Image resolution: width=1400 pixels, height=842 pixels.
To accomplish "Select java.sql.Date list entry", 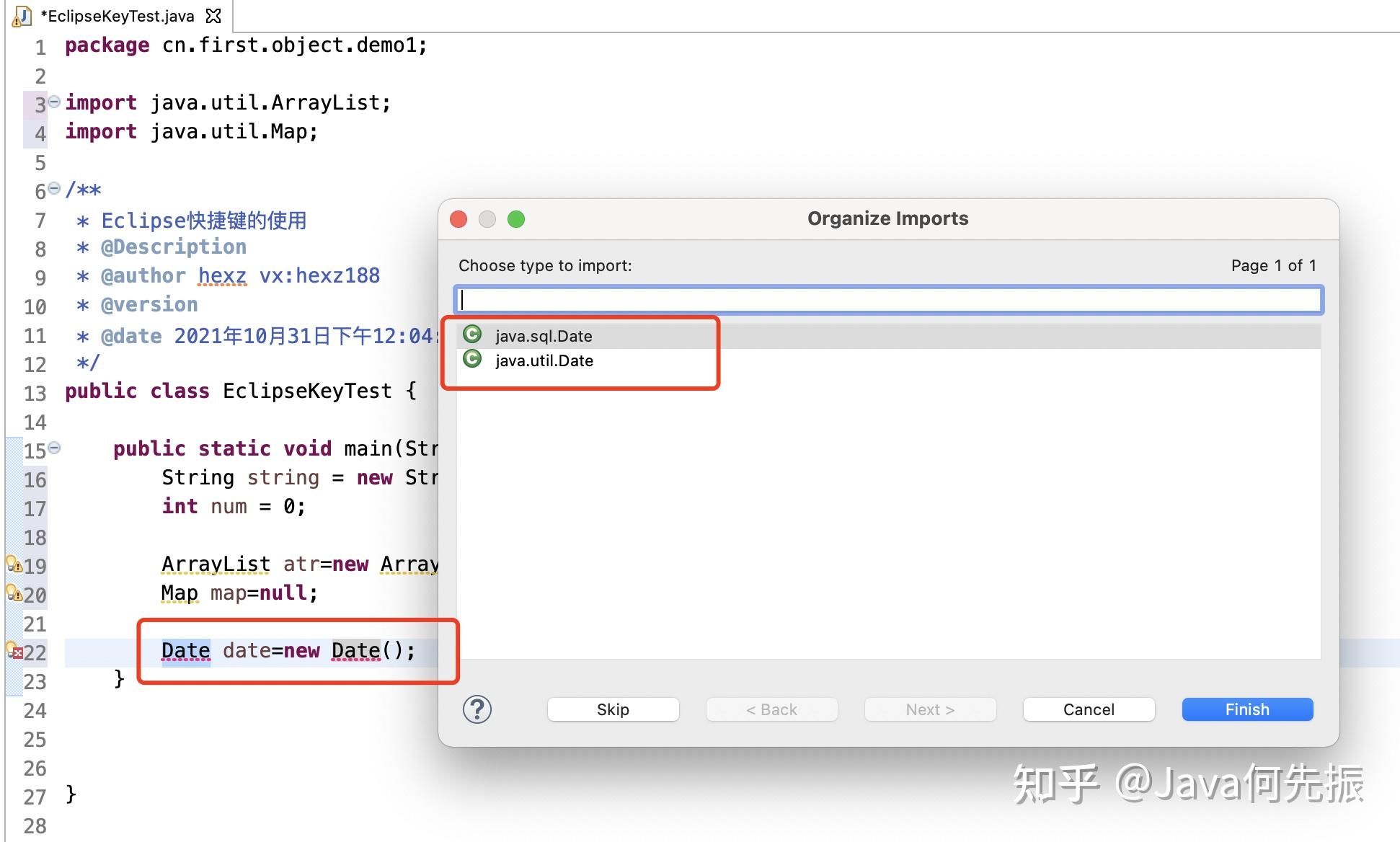I will [544, 336].
